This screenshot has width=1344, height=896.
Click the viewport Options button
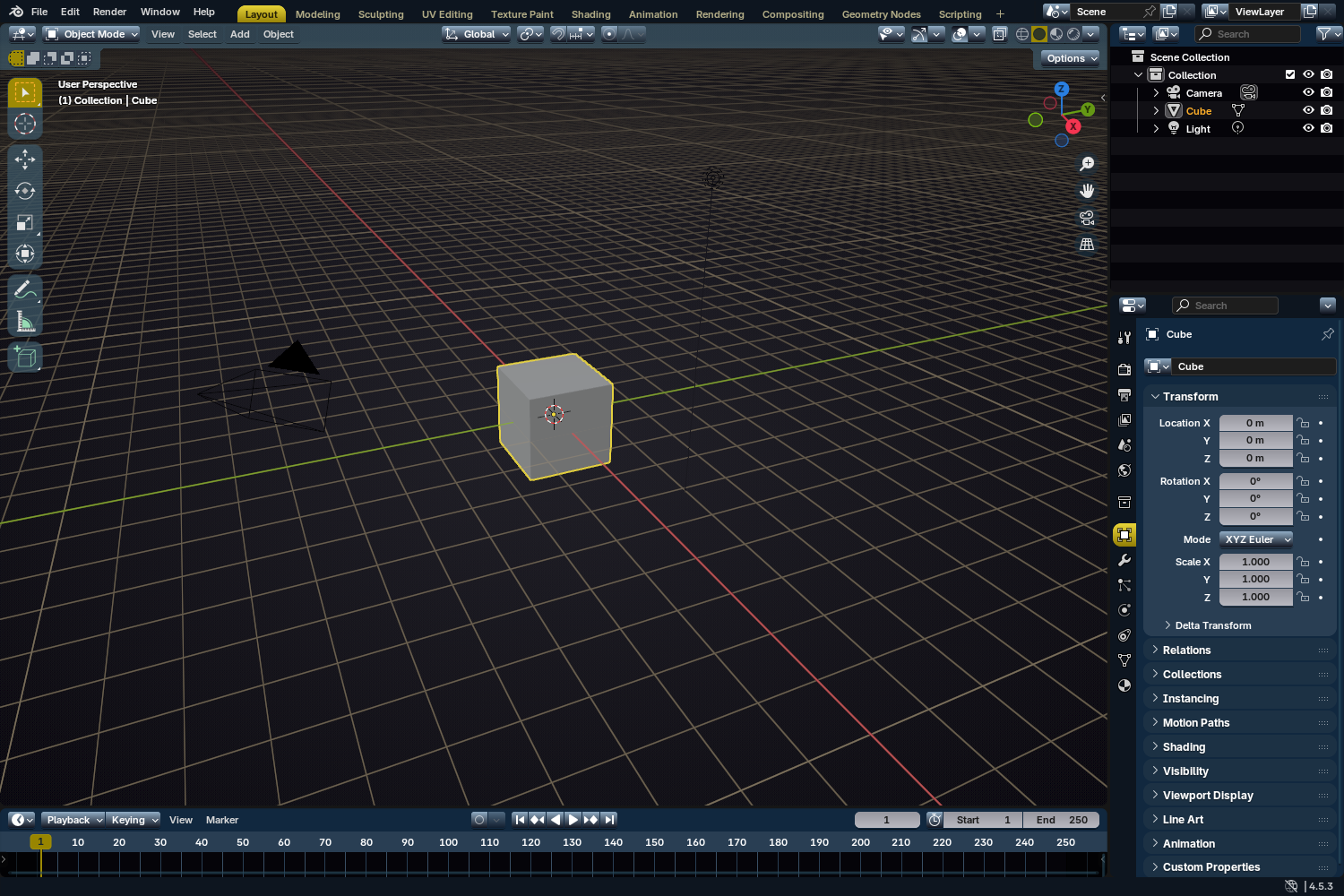pyautogui.click(x=1070, y=58)
